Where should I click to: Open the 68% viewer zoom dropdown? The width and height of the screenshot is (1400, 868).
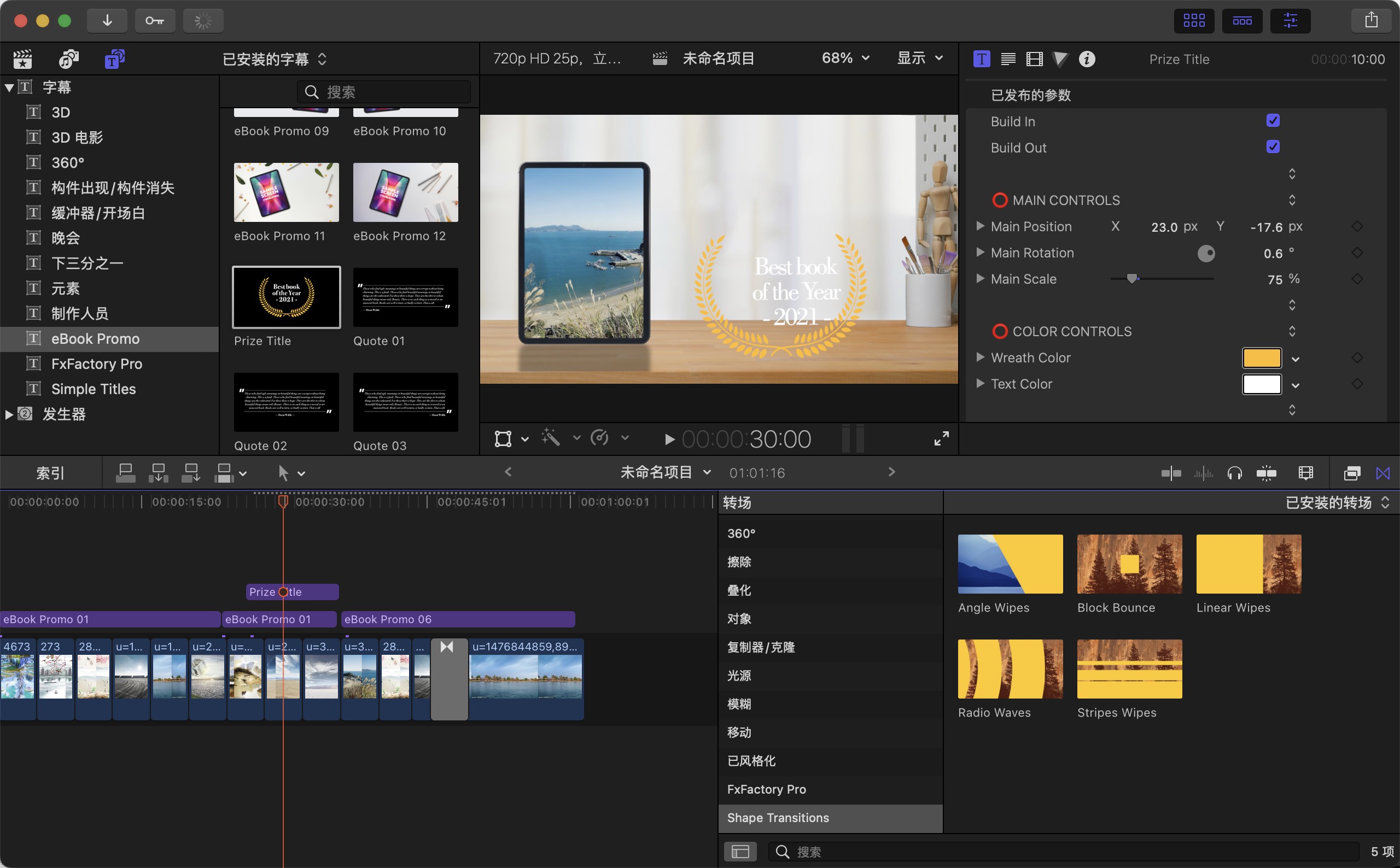click(x=845, y=58)
